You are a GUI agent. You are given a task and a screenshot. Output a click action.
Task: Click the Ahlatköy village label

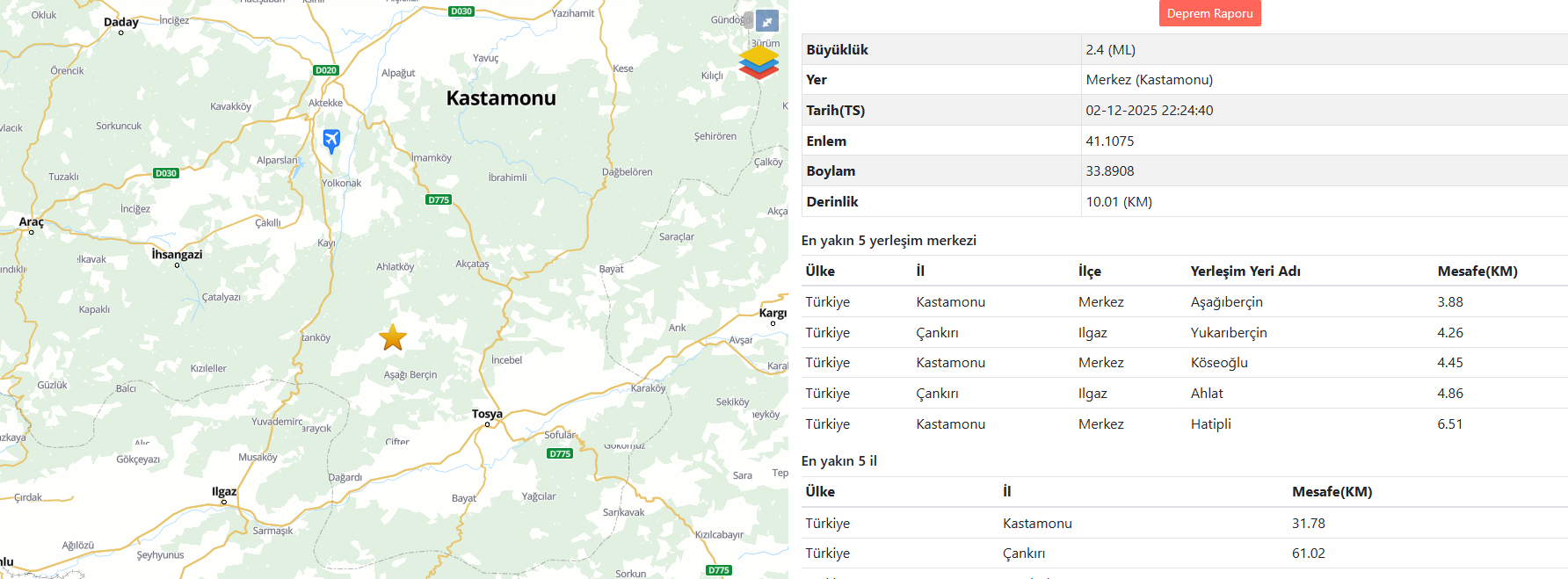click(x=395, y=266)
